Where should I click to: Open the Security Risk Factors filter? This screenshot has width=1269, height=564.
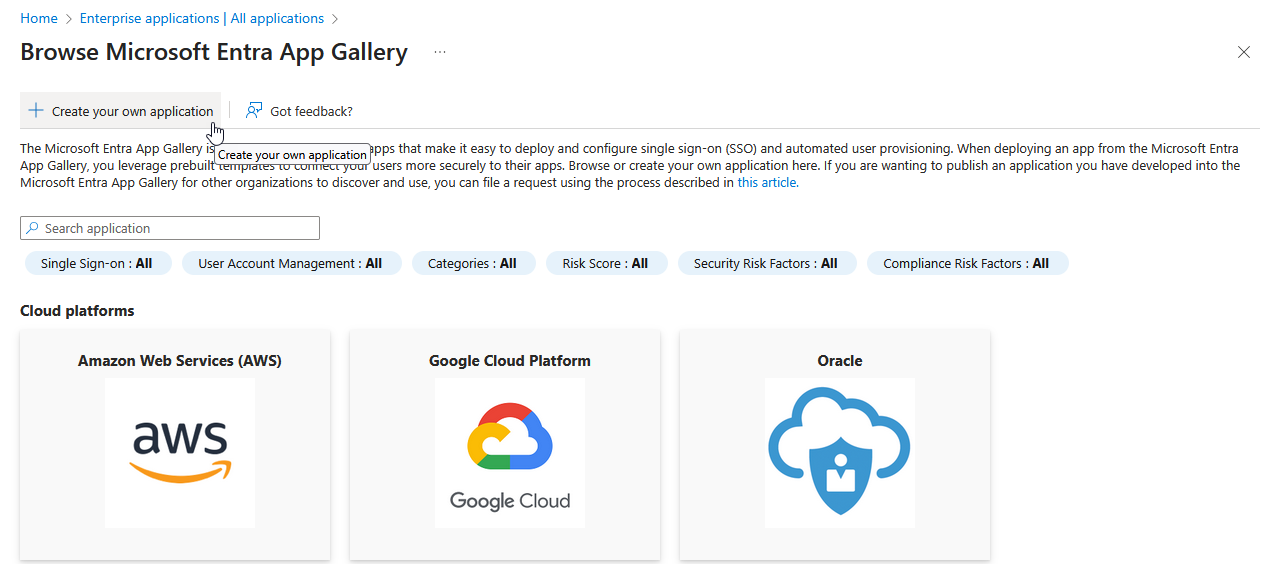(x=766, y=263)
